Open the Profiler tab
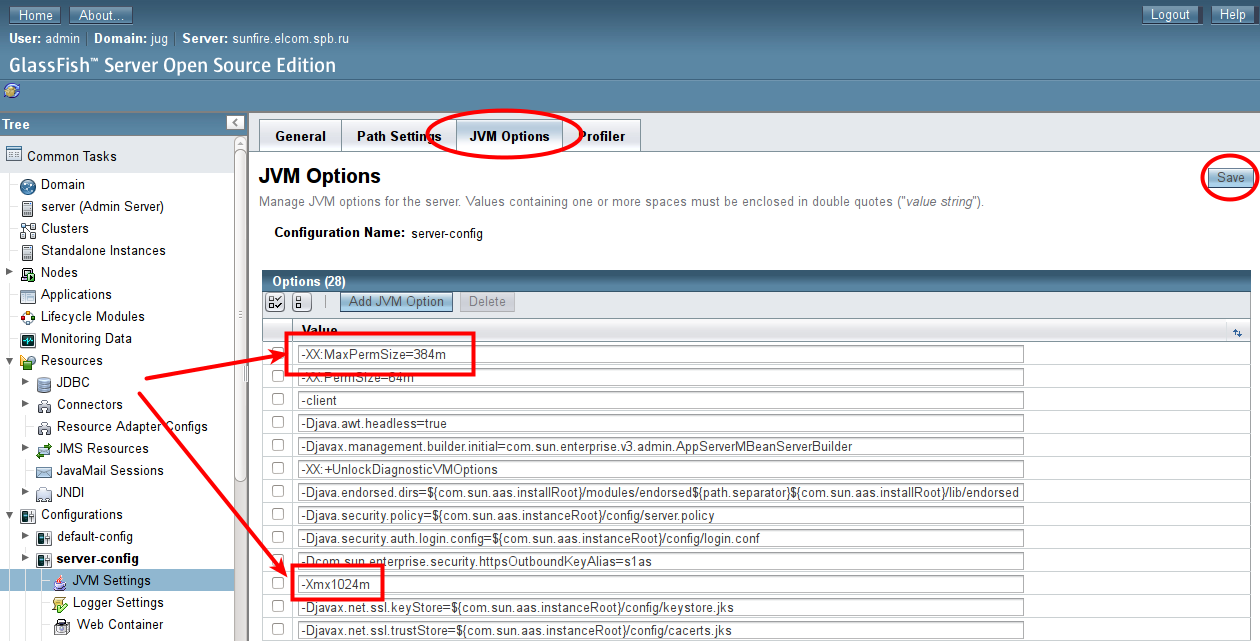1260x641 pixels. coord(603,136)
